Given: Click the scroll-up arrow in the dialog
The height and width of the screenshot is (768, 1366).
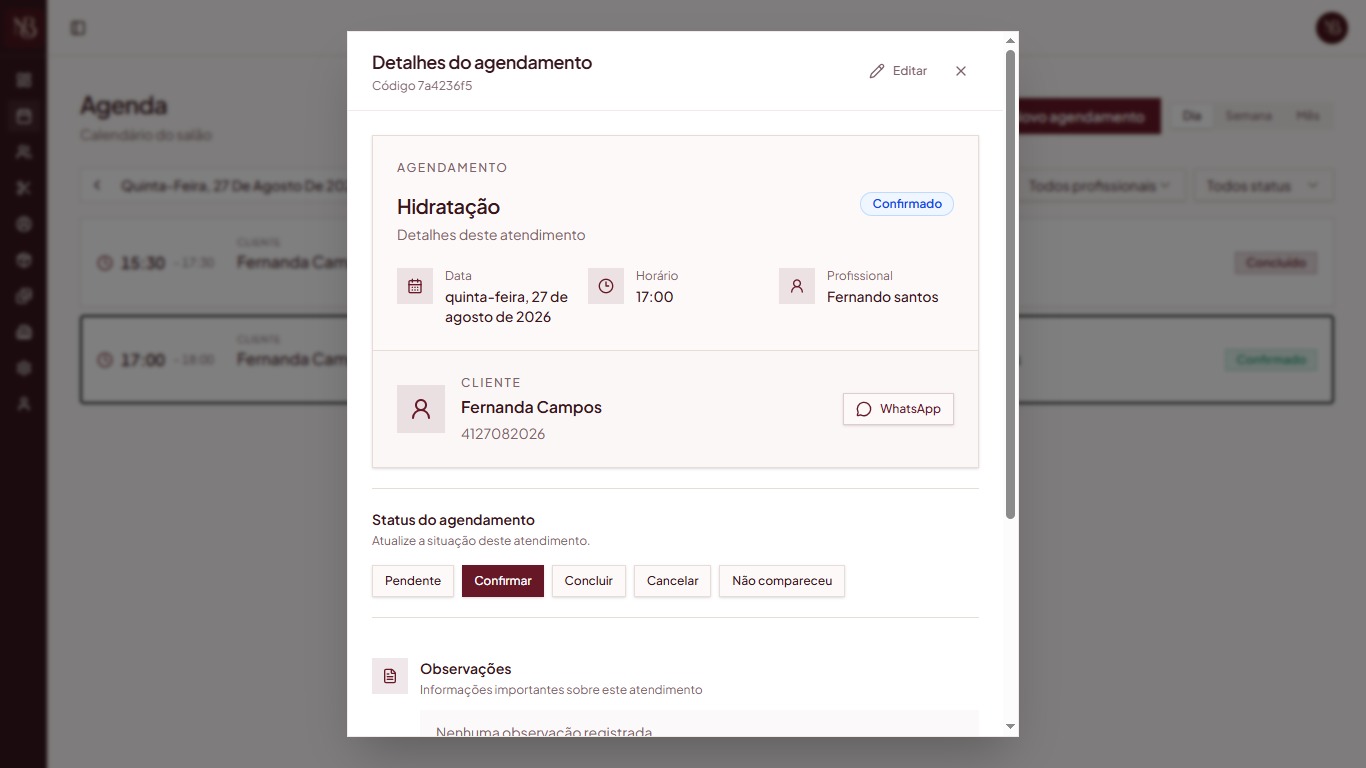Looking at the screenshot, I should [x=1010, y=41].
